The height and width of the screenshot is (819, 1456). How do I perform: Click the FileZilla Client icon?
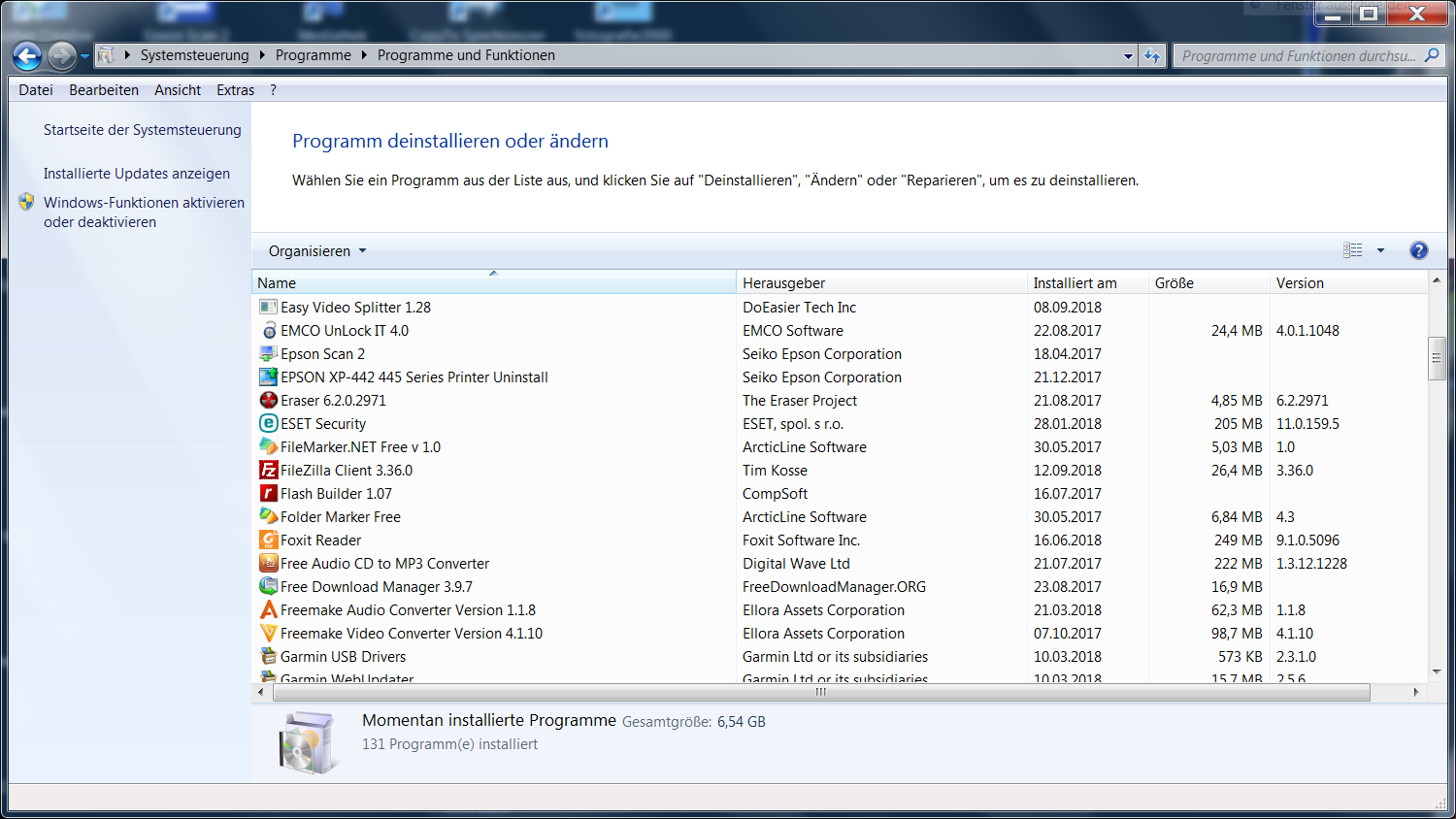(269, 470)
